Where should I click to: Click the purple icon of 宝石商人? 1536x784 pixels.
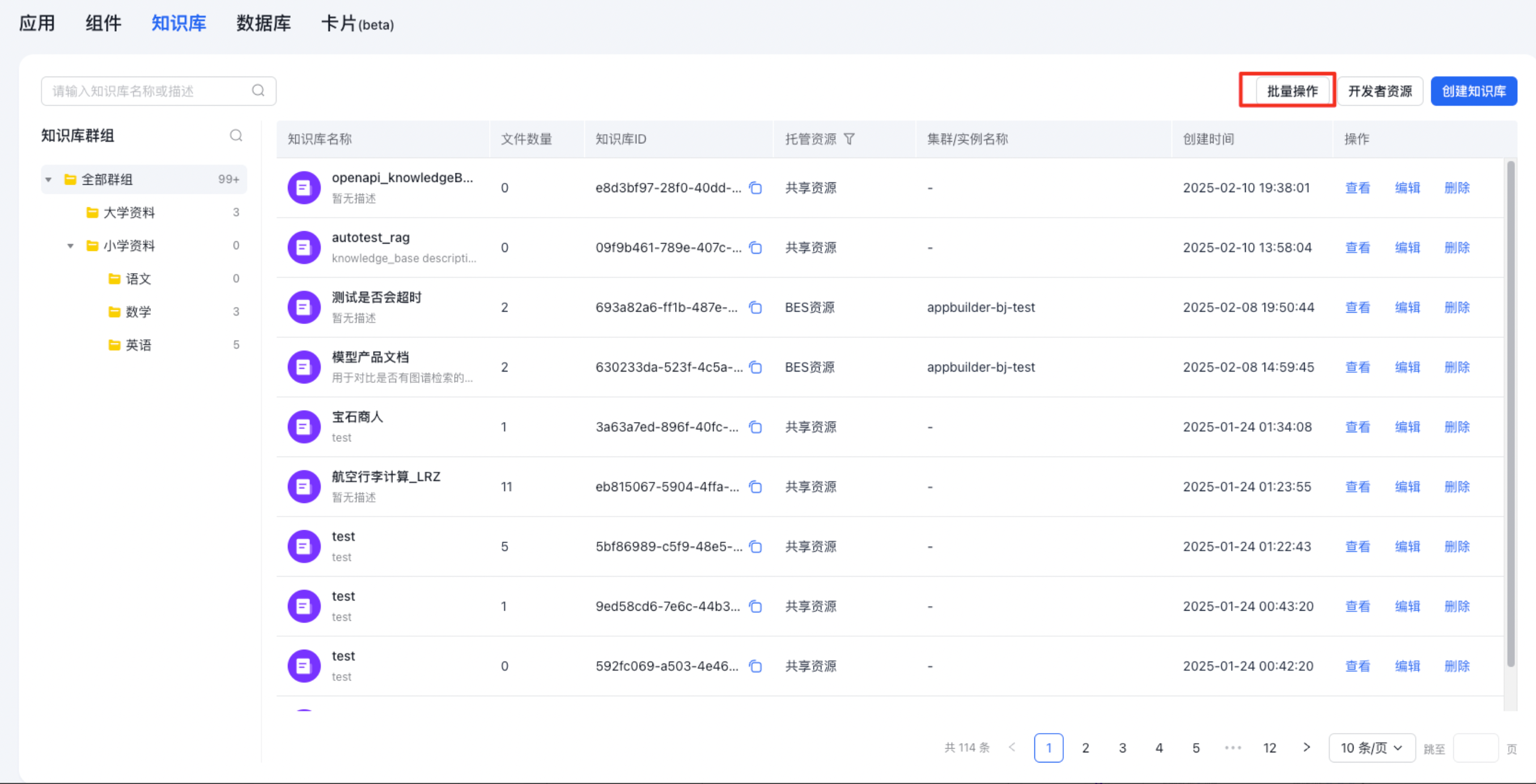pyautogui.click(x=304, y=427)
